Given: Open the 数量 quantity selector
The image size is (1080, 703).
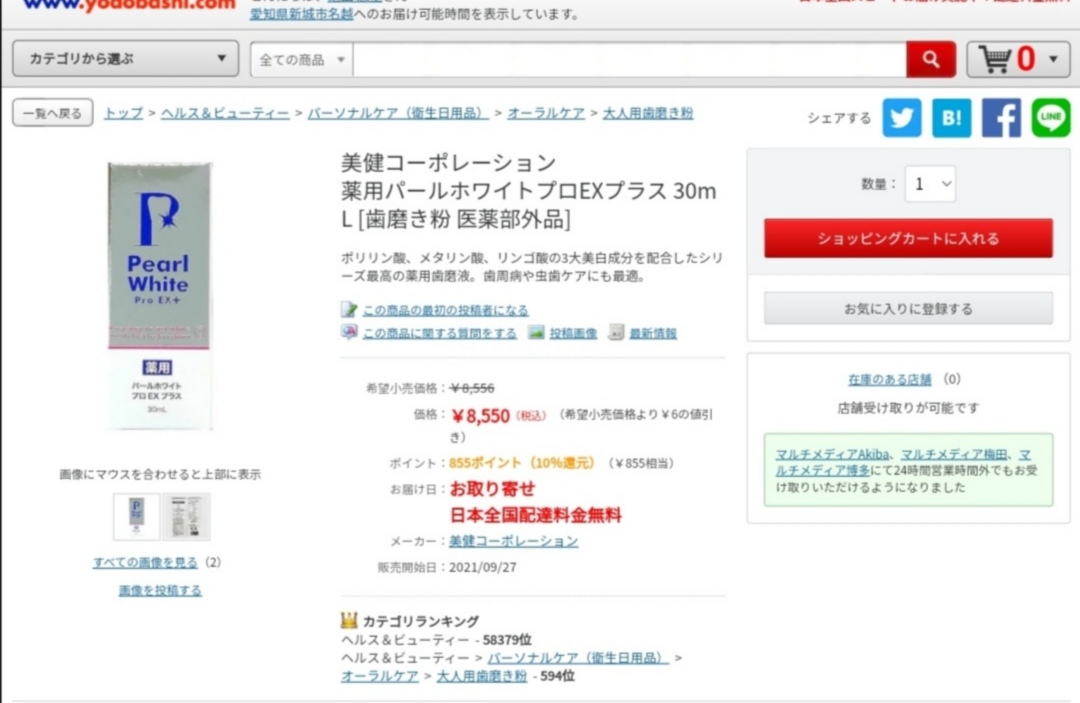Looking at the screenshot, I should coord(930,184).
